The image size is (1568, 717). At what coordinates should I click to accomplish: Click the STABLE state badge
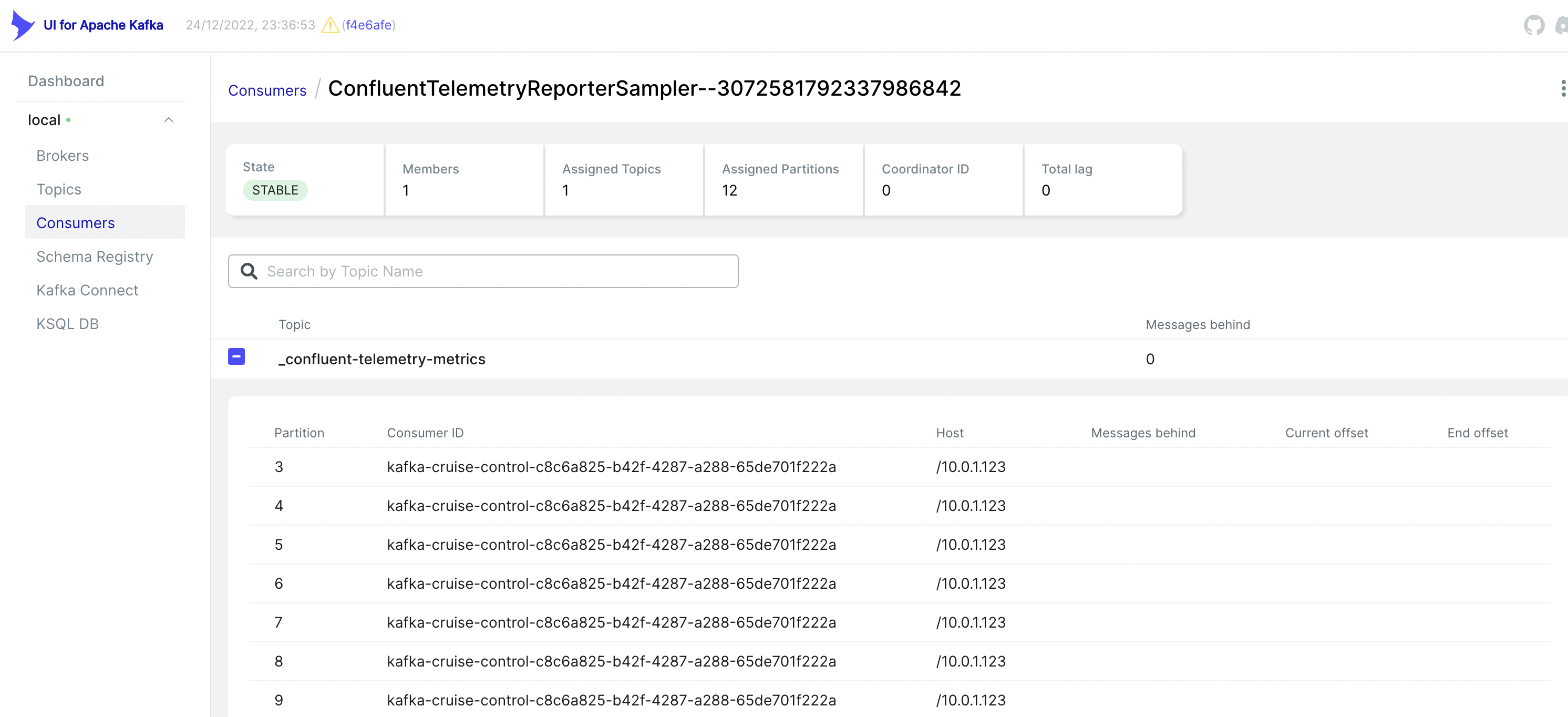pyautogui.click(x=275, y=190)
